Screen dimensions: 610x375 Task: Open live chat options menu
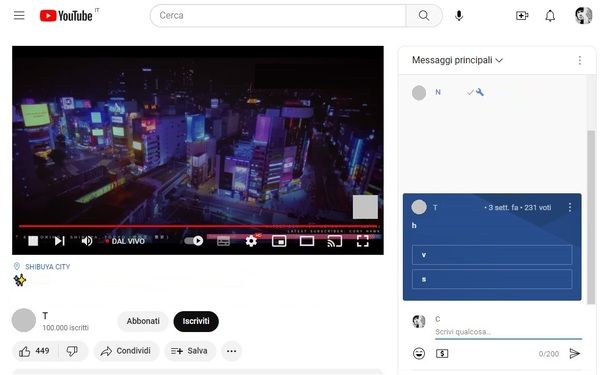pos(580,60)
